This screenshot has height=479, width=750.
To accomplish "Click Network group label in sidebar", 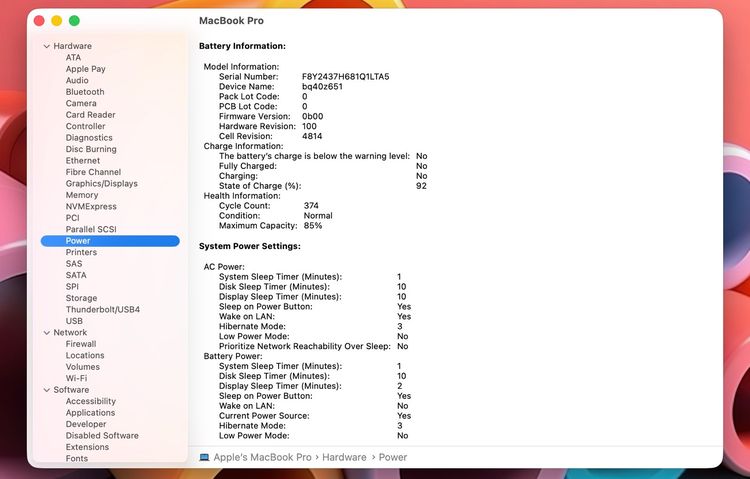I will pyautogui.click(x=70, y=333).
